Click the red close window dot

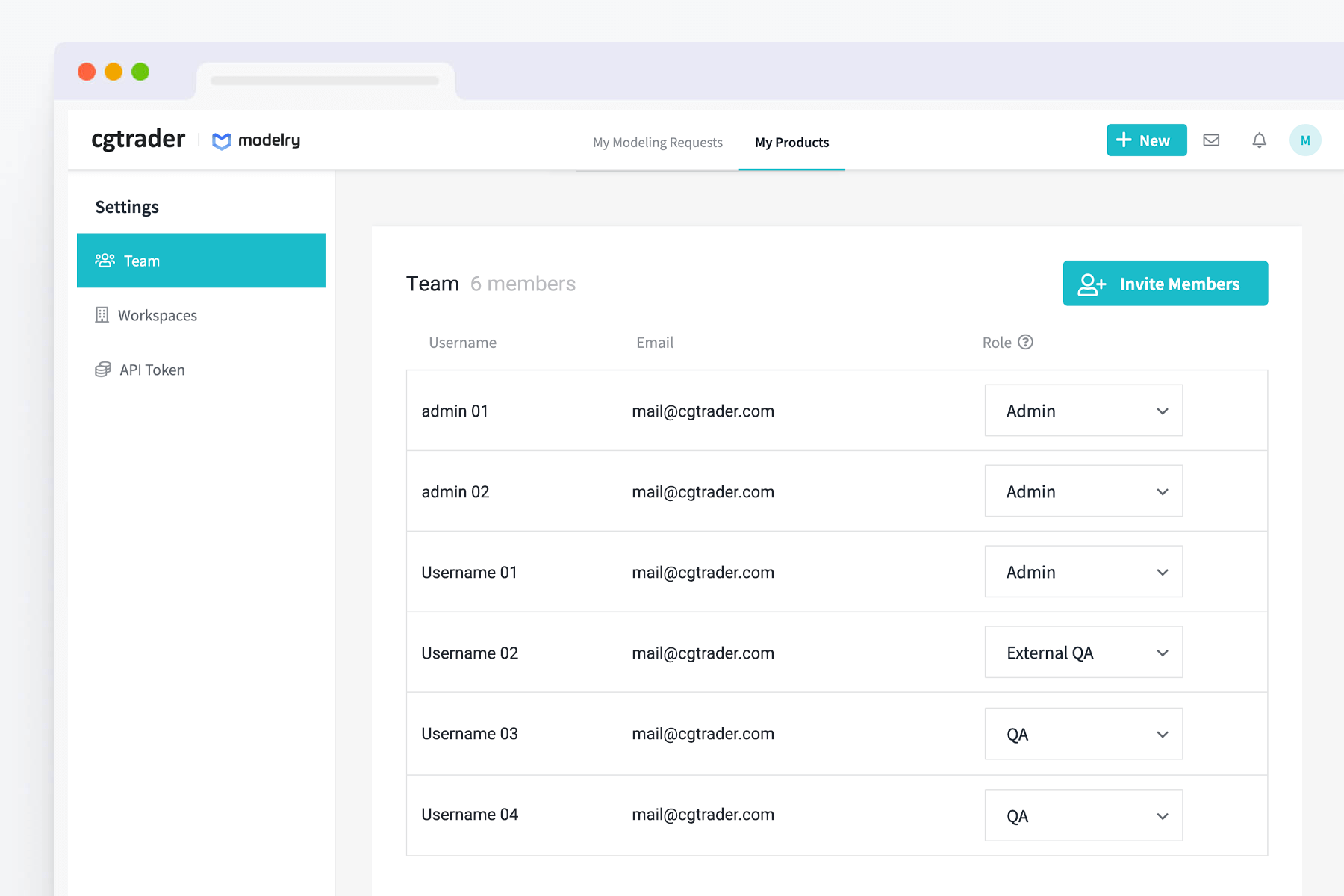click(87, 72)
